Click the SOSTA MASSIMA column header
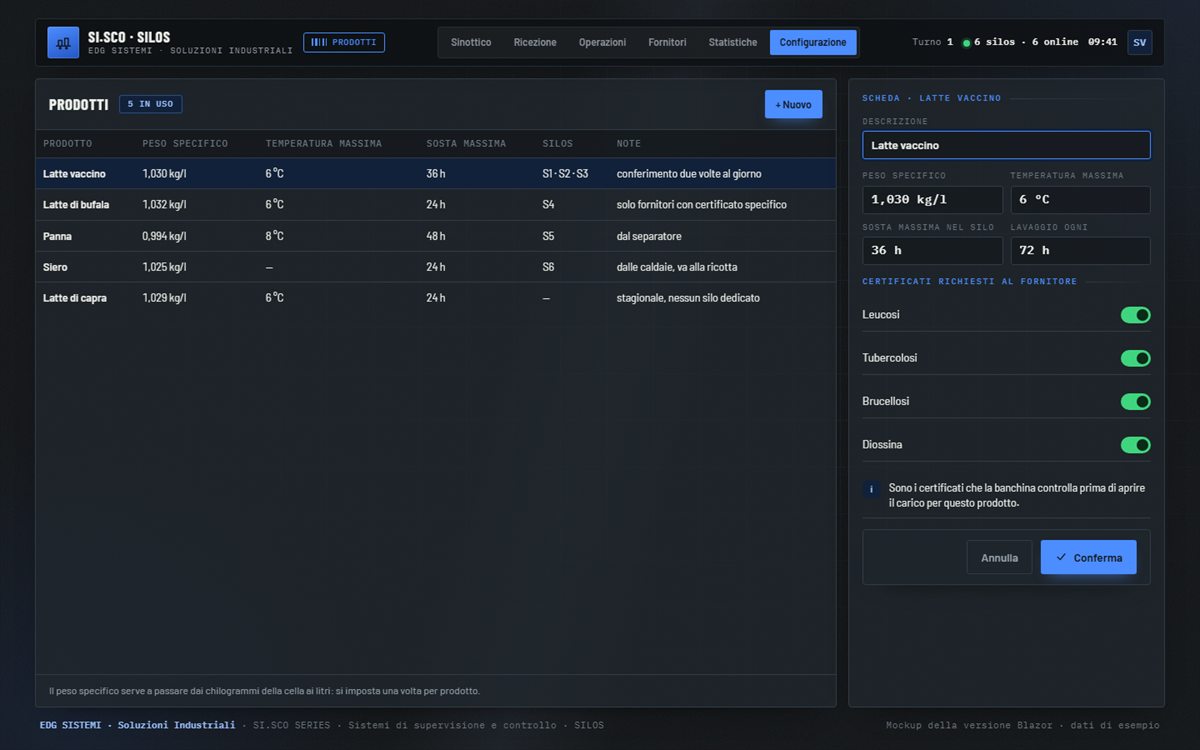Screen dimensions: 1200x750 [466, 144]
